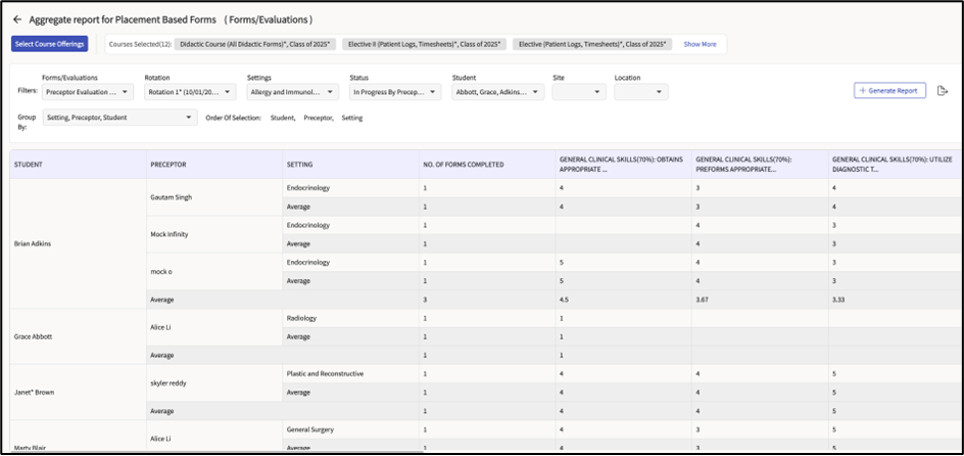964x456 pixels.
Task: Open the Group By dropdown
Action: (x=119, y=118)
